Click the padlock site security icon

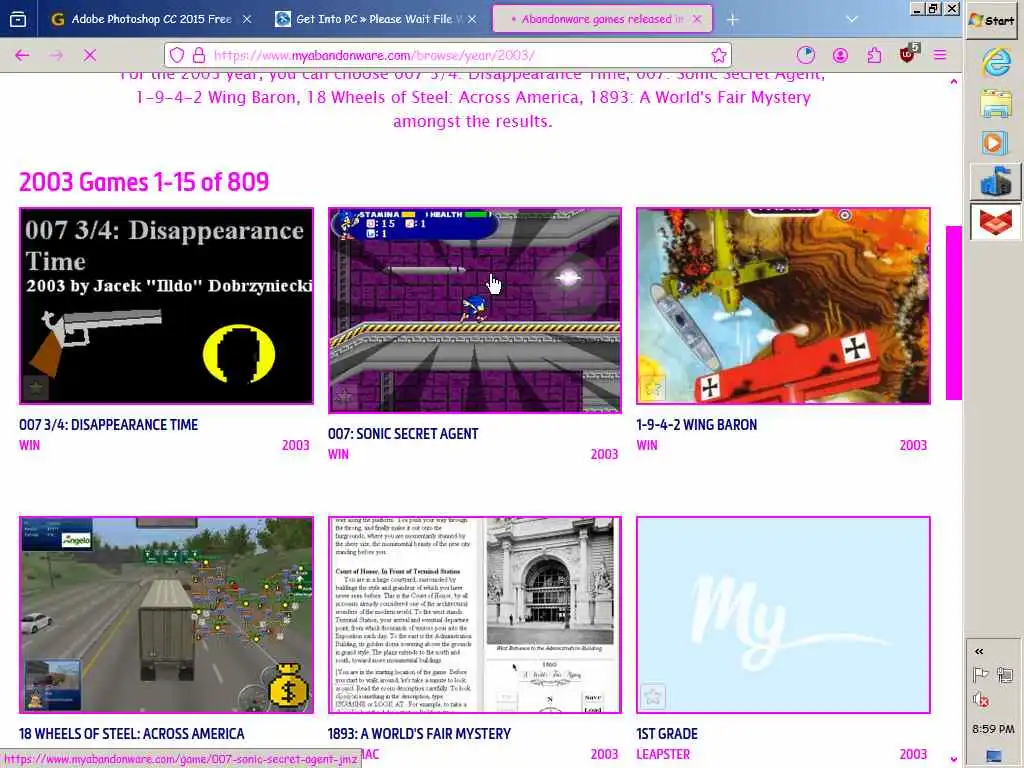199,56
